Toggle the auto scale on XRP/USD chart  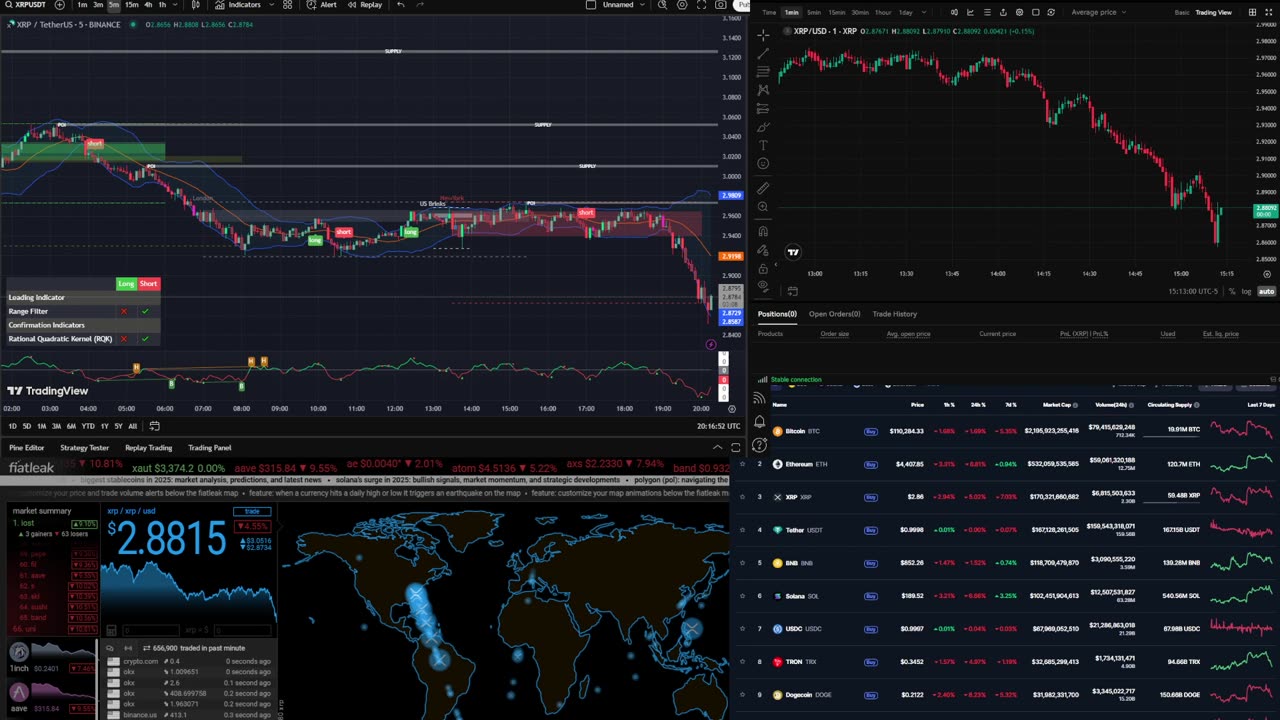1266,291
